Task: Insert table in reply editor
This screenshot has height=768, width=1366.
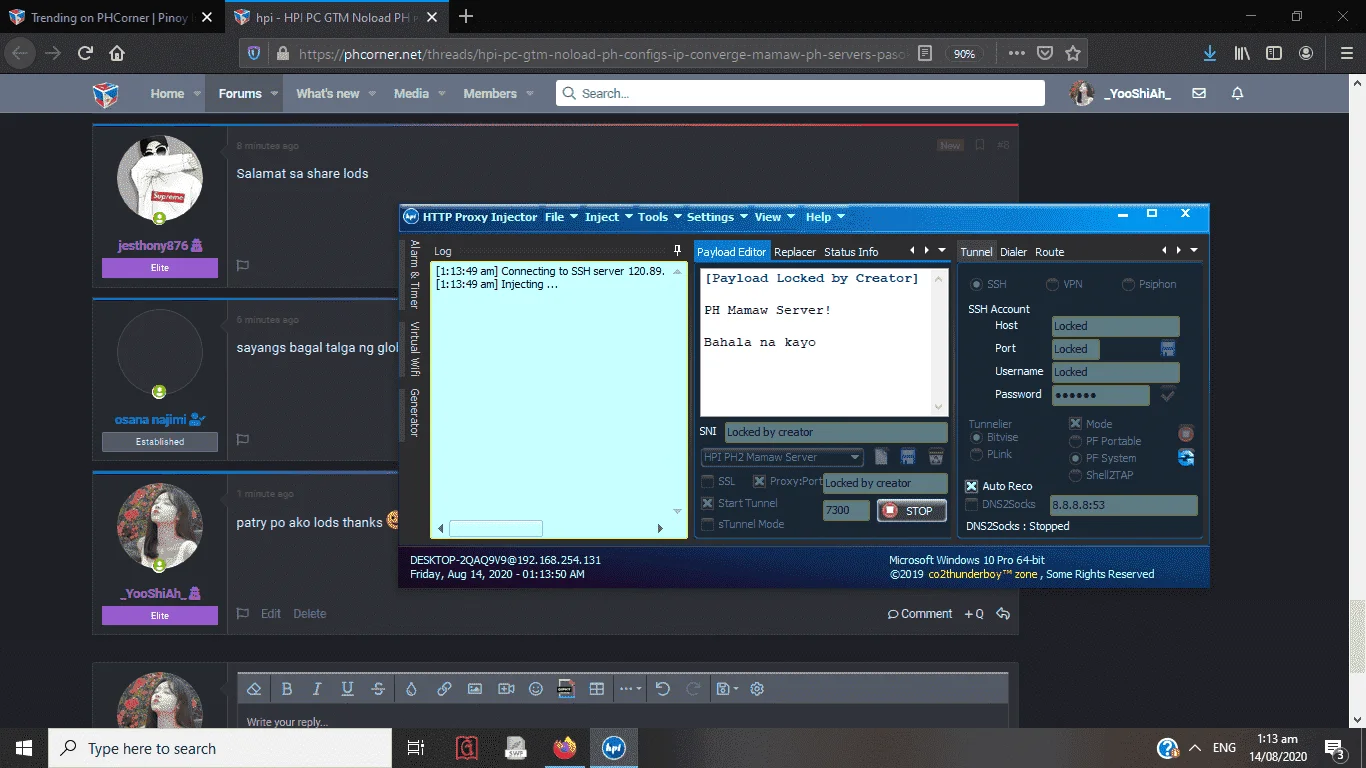Action: pos(597,688)
